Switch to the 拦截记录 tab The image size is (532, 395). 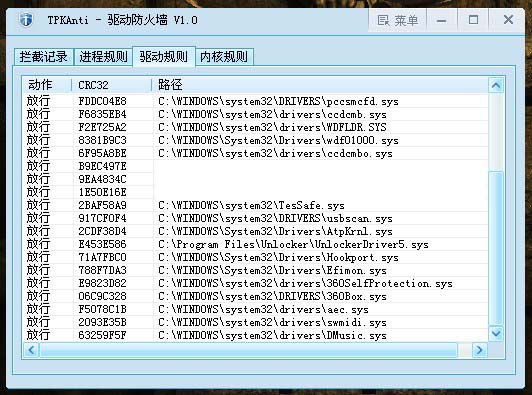(x=43, y=56)
